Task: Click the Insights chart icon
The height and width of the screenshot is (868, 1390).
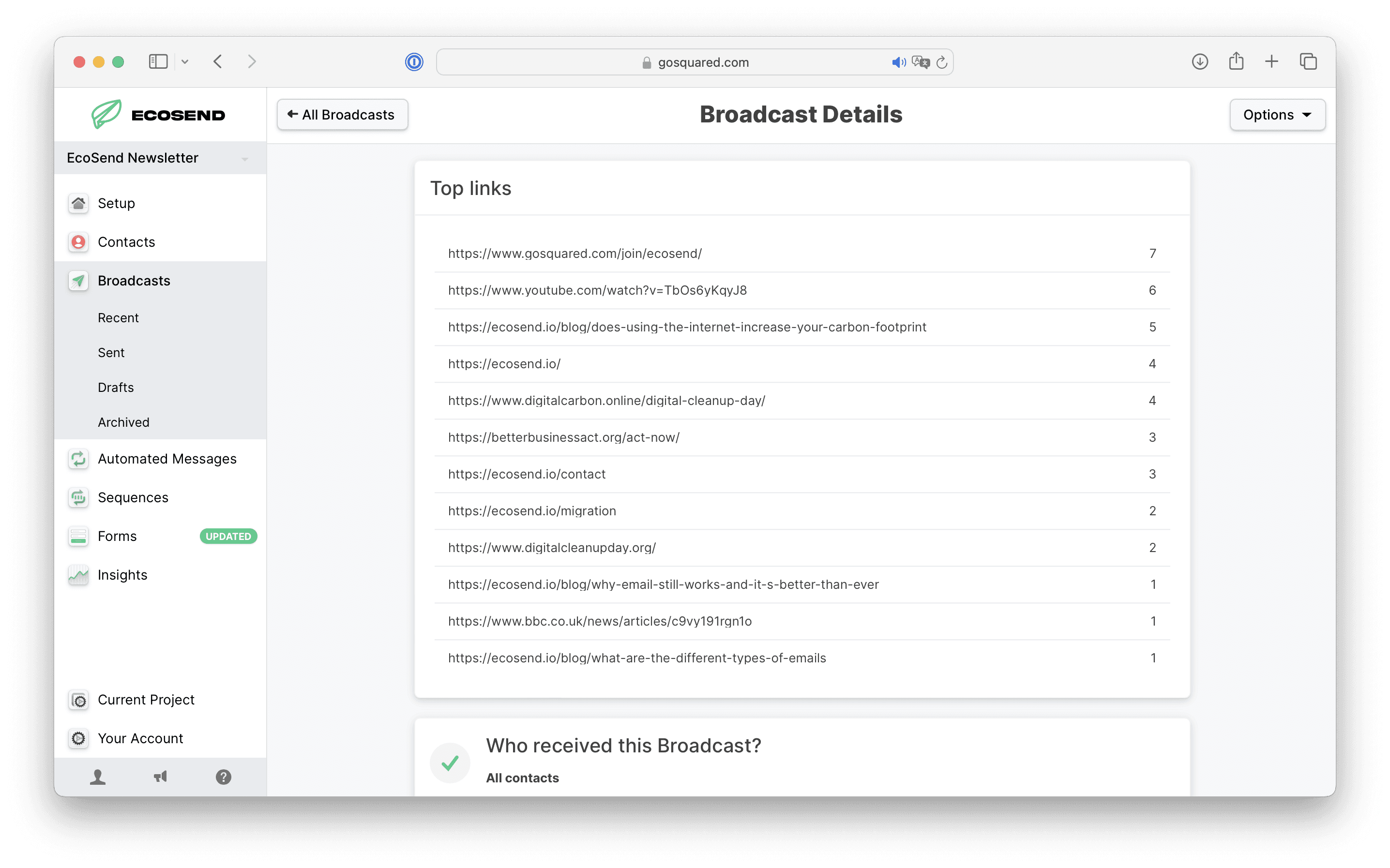Action: 78,575
